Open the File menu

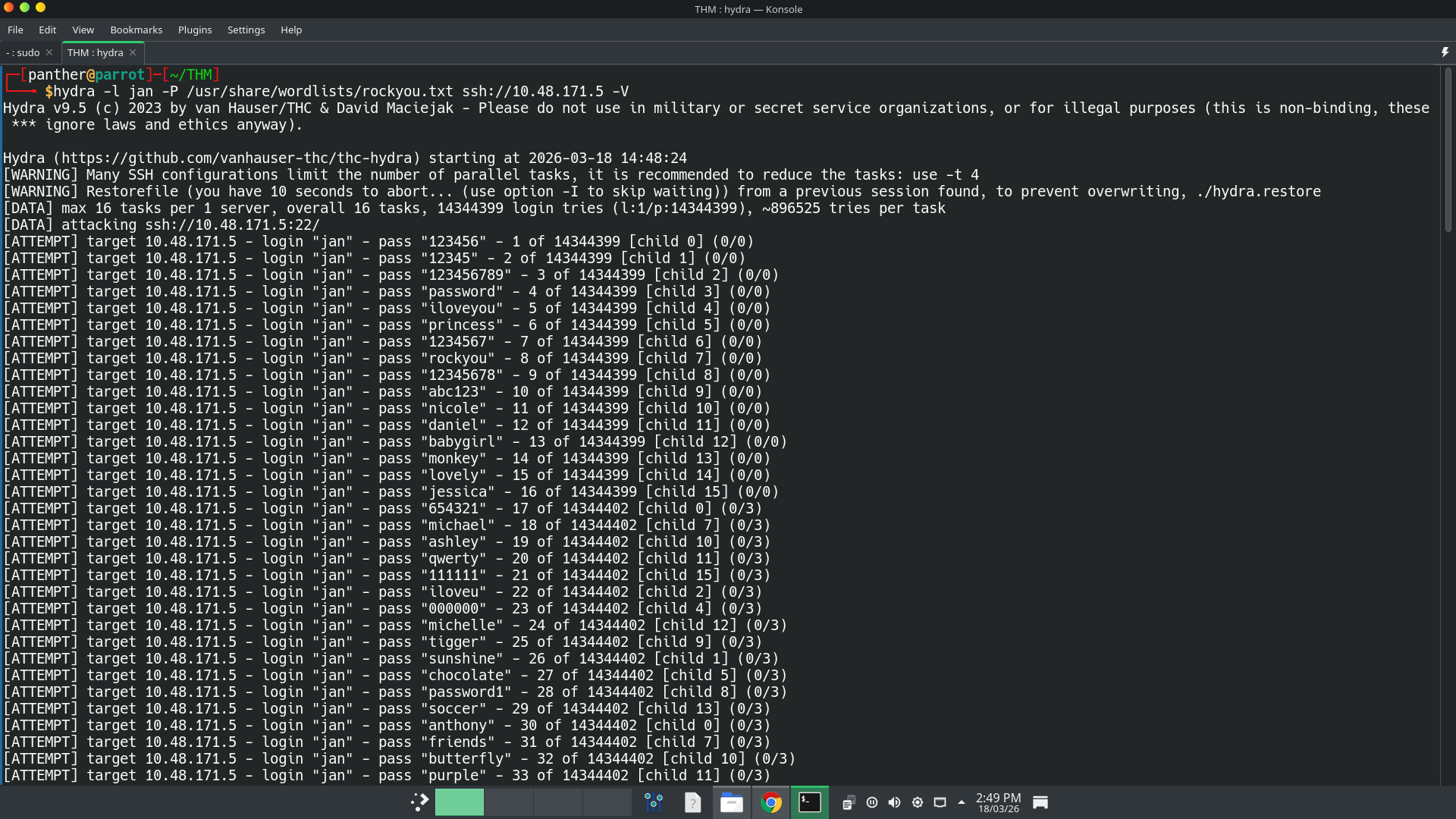[15, 30]
